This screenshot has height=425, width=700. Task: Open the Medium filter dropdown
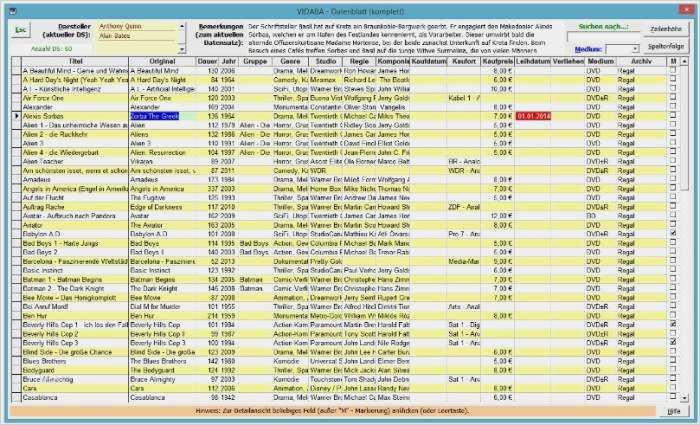click(x=635, y=49)
